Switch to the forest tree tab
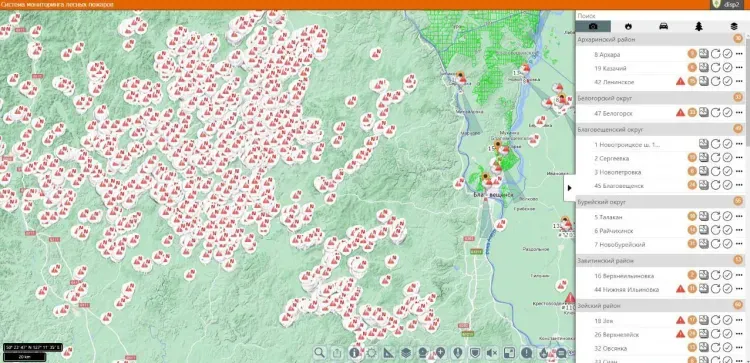The height and width of the screenshot is (363, 750). 699,26
